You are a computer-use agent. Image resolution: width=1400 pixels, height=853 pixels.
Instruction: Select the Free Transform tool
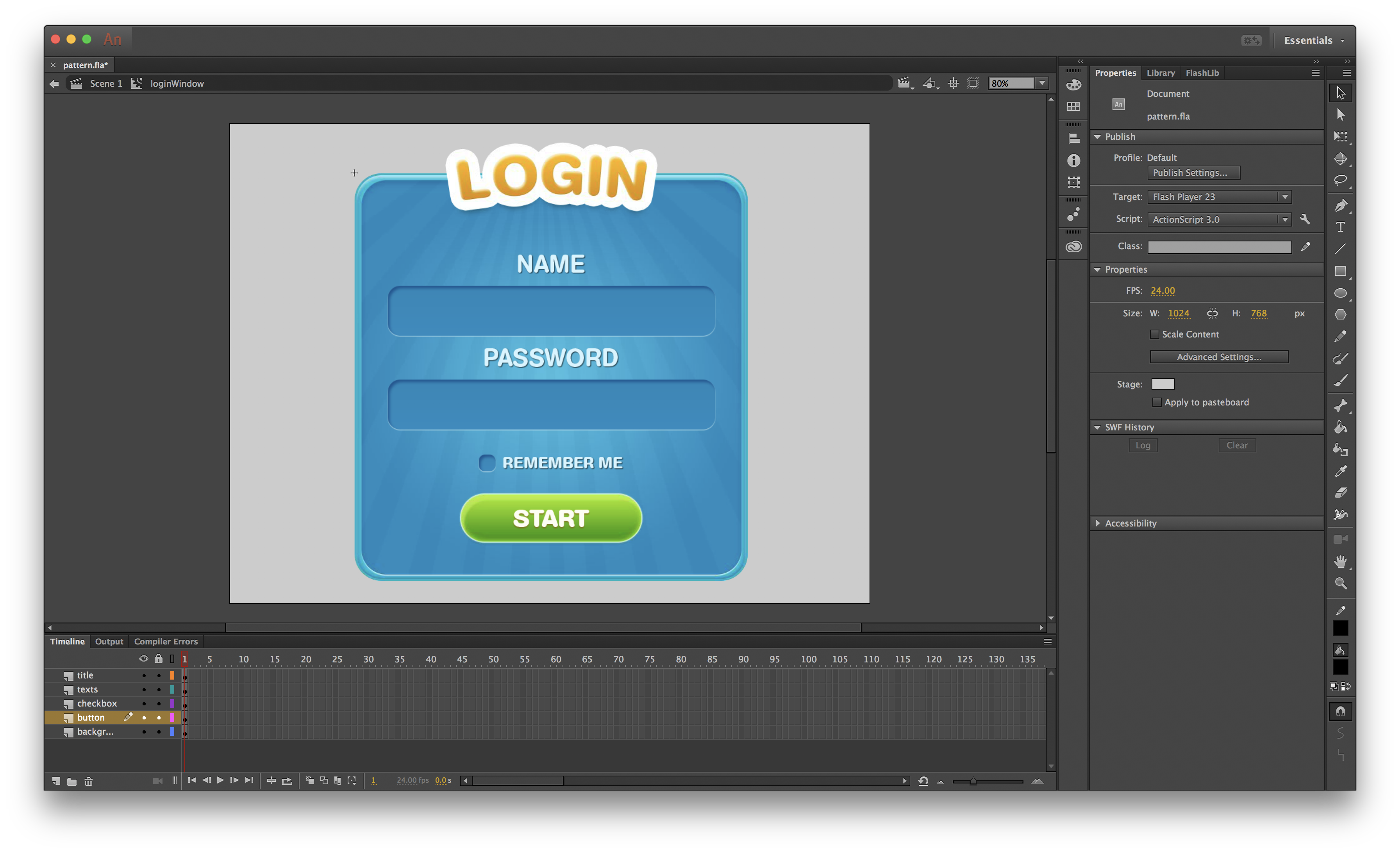1340,136
